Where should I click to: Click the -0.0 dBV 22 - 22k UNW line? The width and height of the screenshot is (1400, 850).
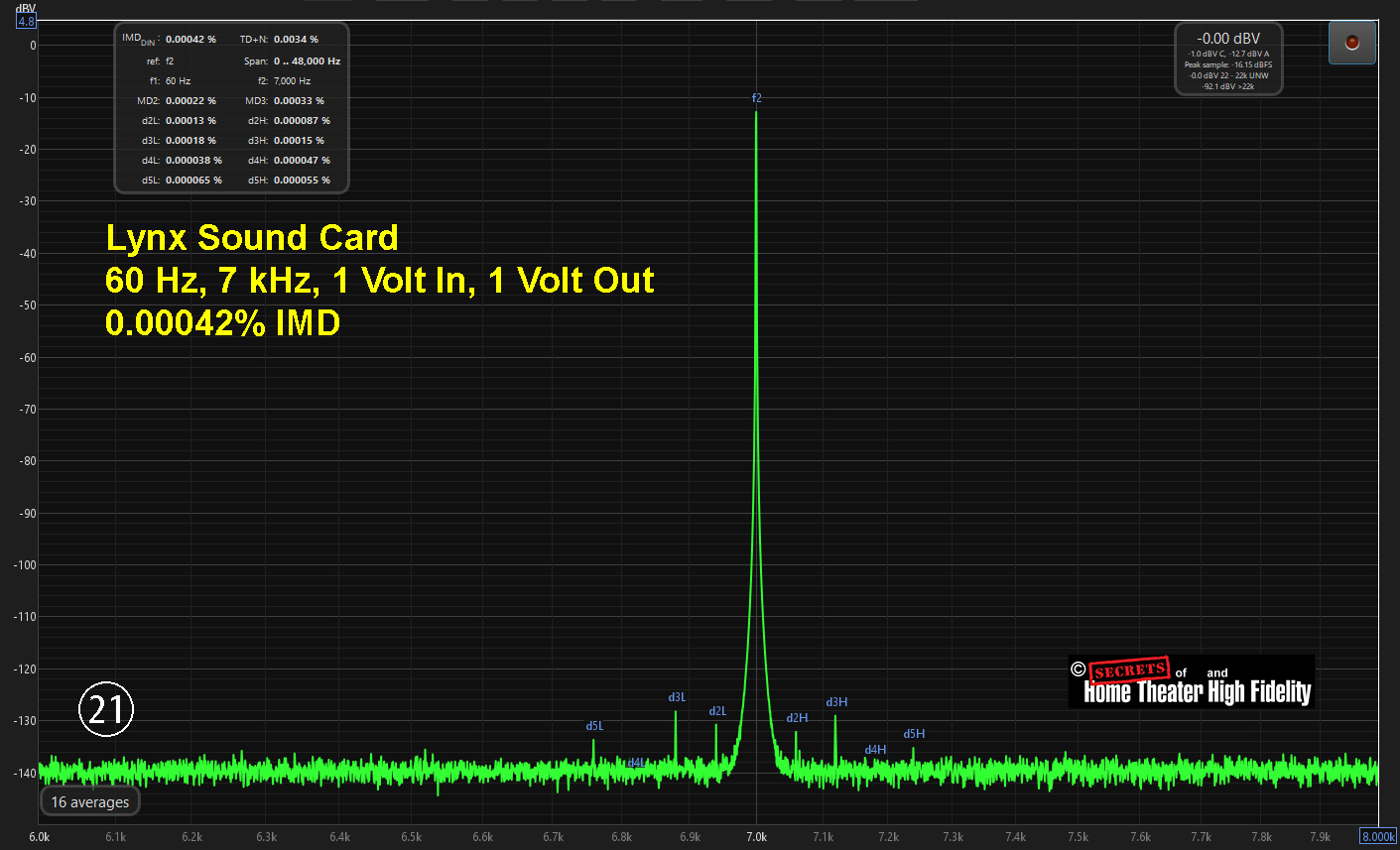(1228, 75)
